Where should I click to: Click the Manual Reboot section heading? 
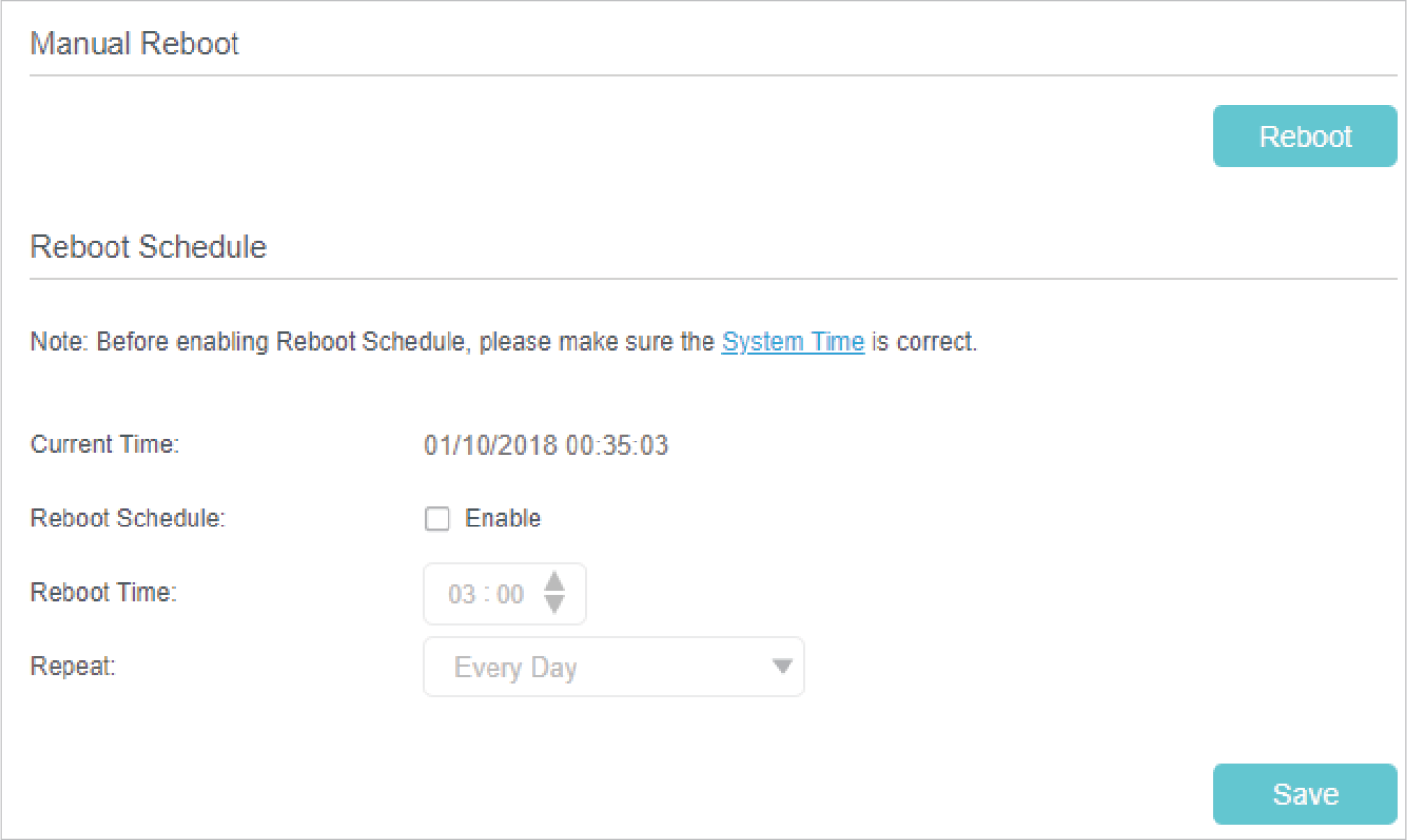(135, 44)
